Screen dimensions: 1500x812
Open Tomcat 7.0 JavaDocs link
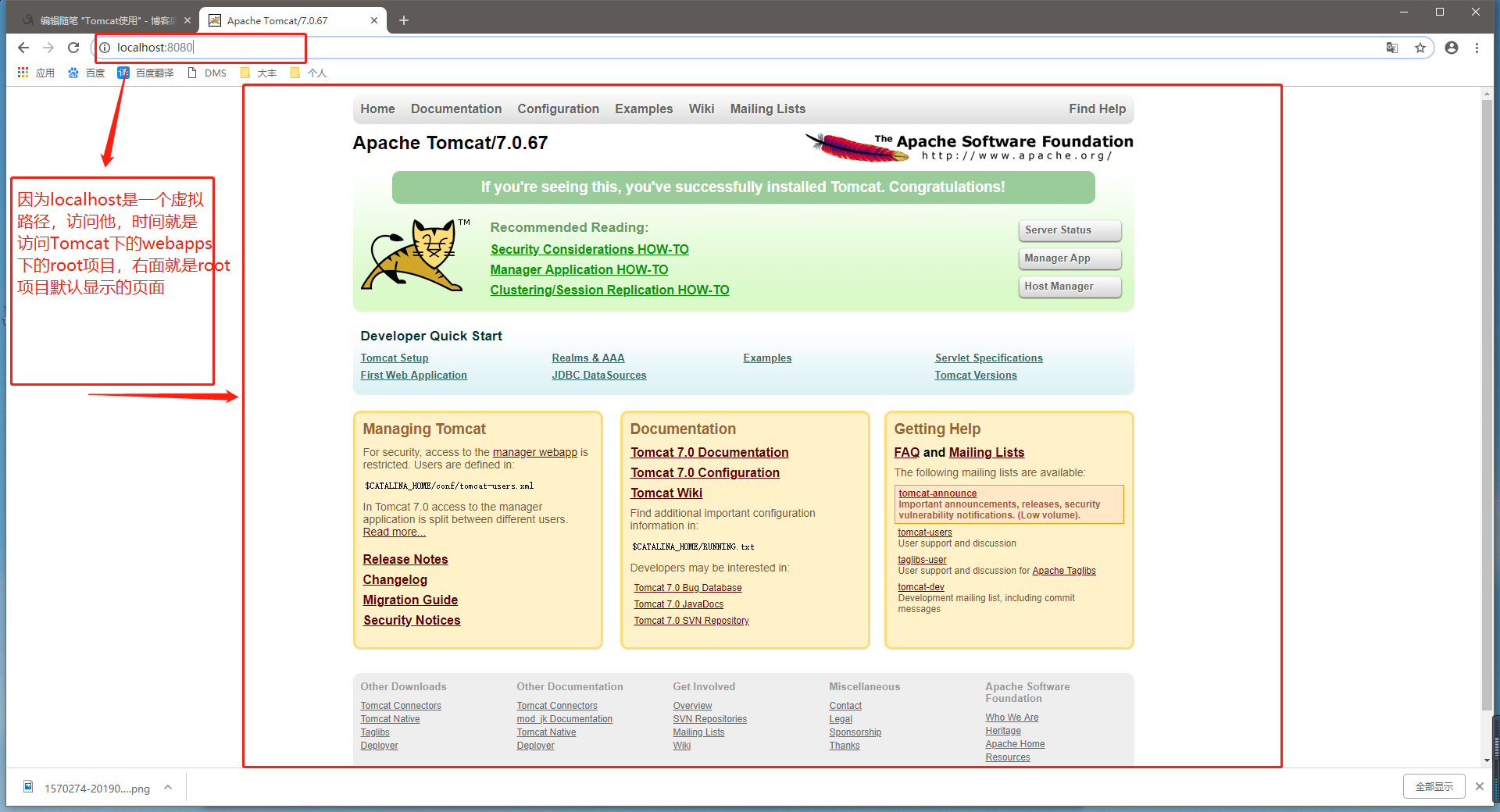(679, 604)
